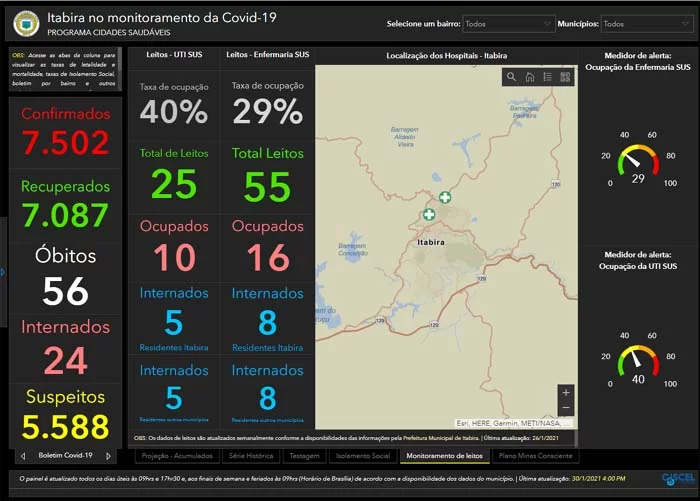Open the map legend list icon

(x=547, y=77)
